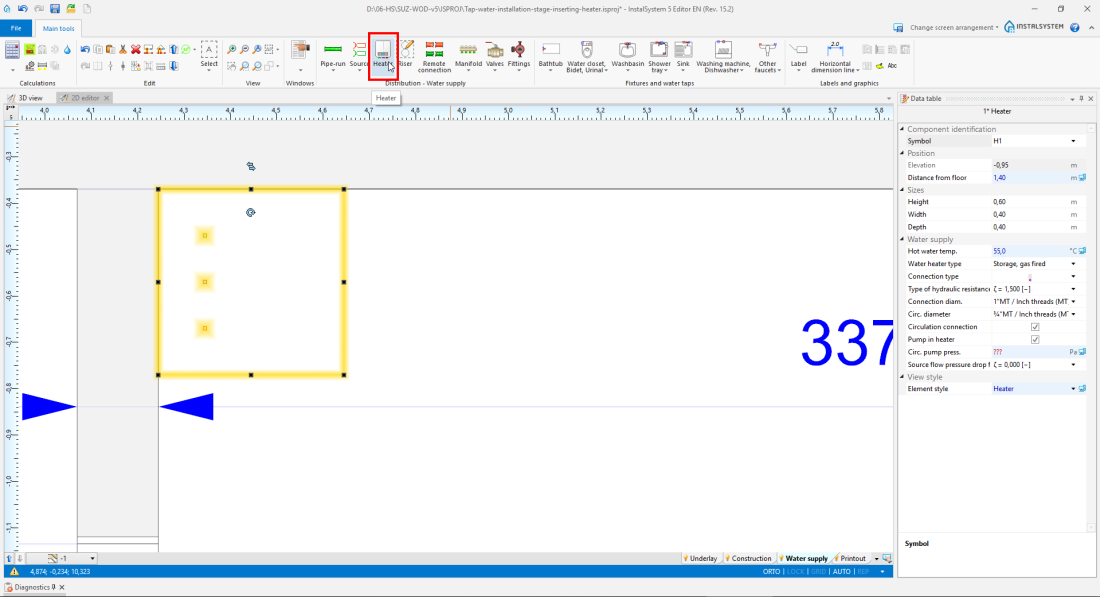Toggle the Pump in heater checkbox

pyautogui.click(x=1035, y=340)
